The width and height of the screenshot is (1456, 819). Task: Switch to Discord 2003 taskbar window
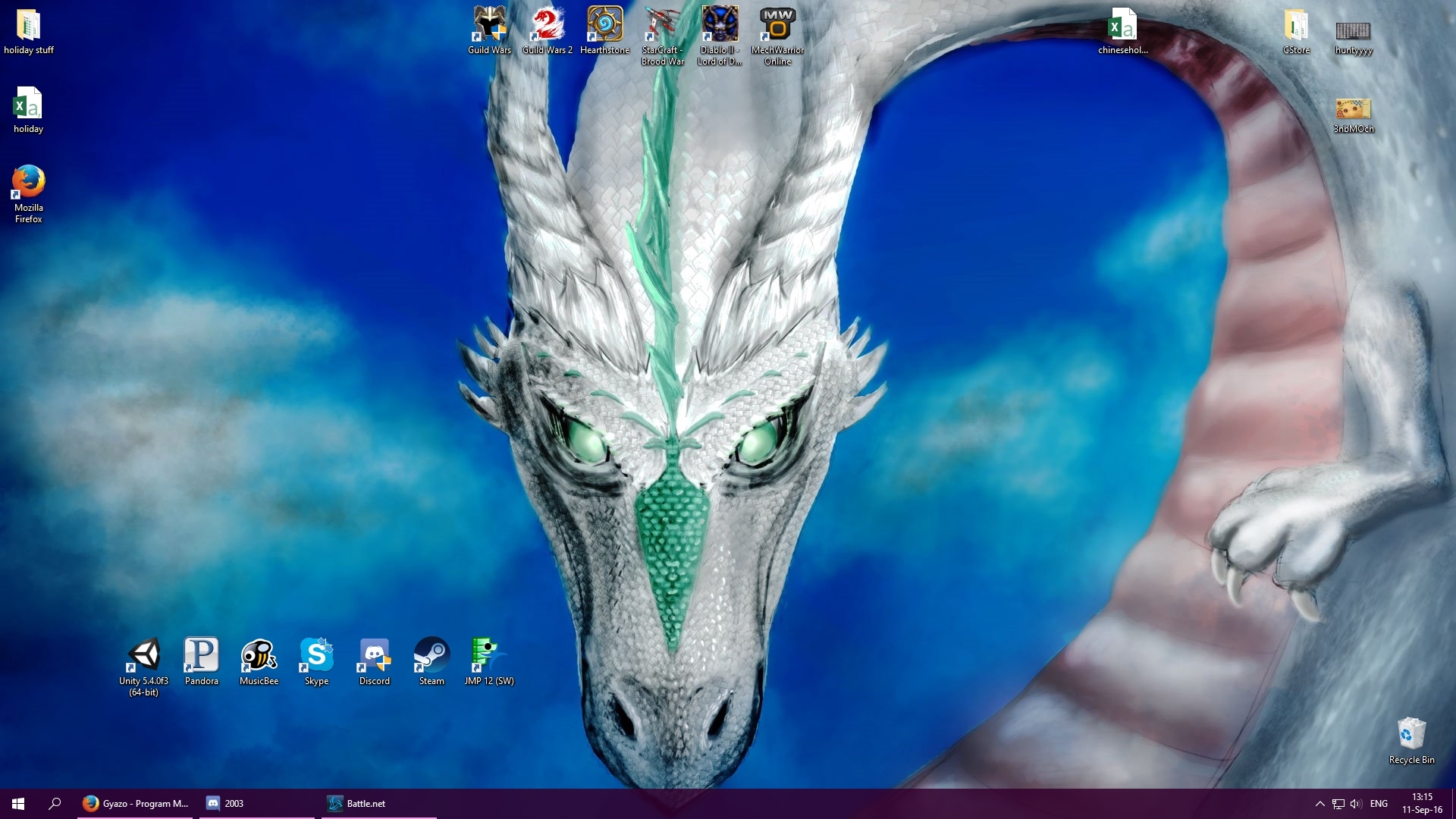pos(257,804)
